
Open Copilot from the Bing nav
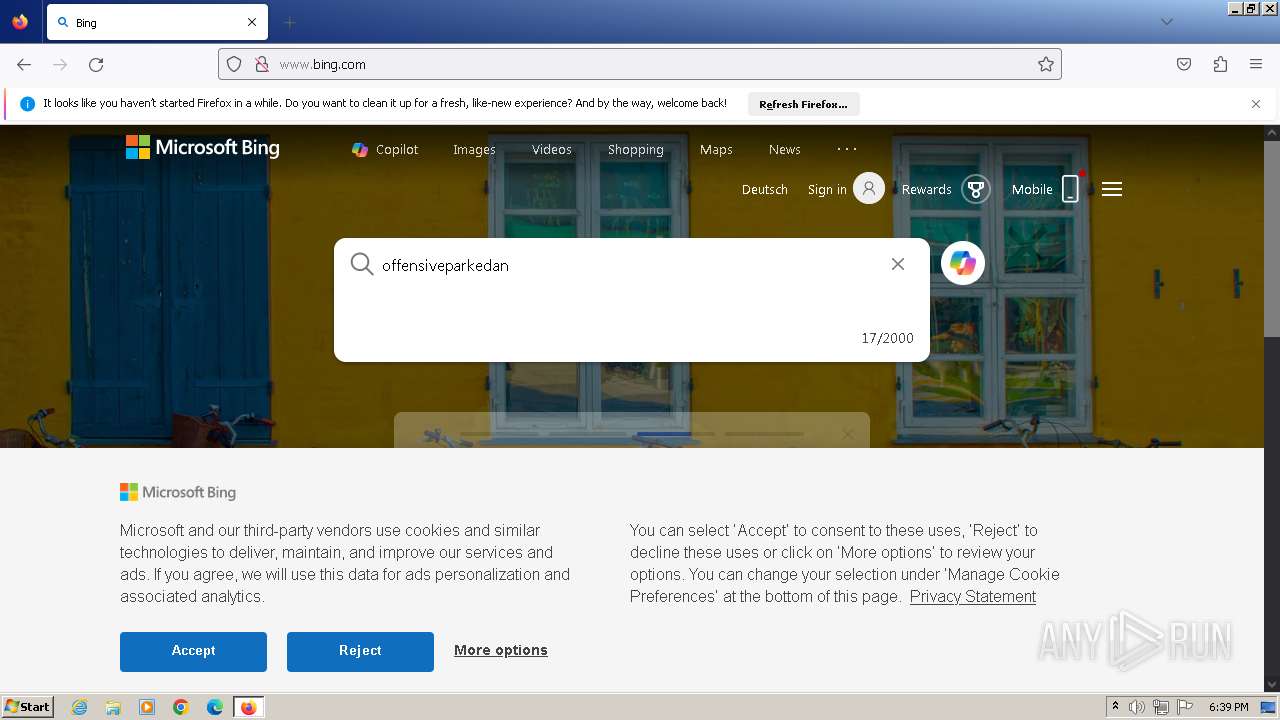click(385, 149)
